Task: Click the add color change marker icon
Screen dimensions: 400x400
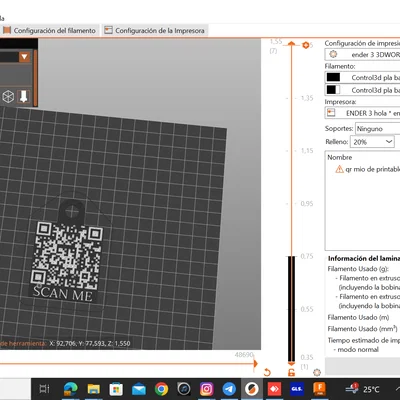Action: tap(306, 45)
